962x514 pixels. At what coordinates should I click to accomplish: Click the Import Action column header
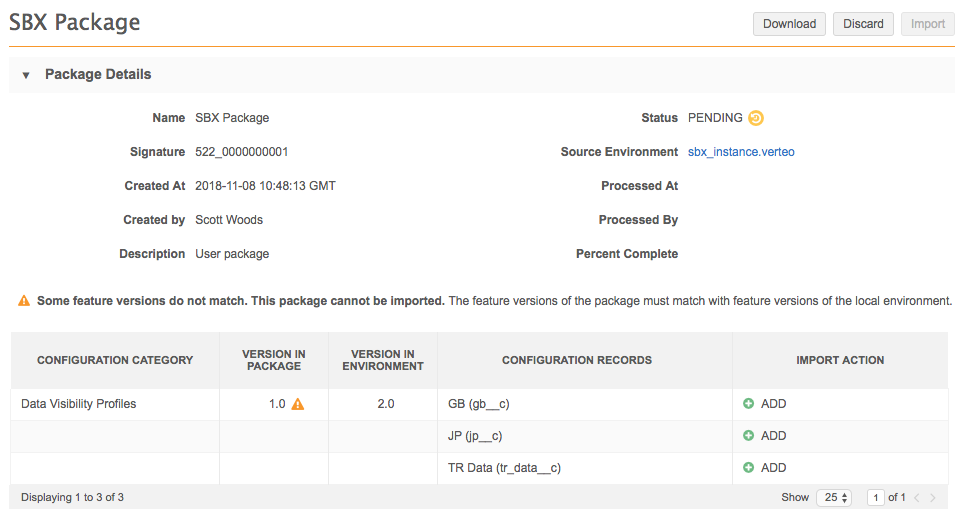pos(840,360)
